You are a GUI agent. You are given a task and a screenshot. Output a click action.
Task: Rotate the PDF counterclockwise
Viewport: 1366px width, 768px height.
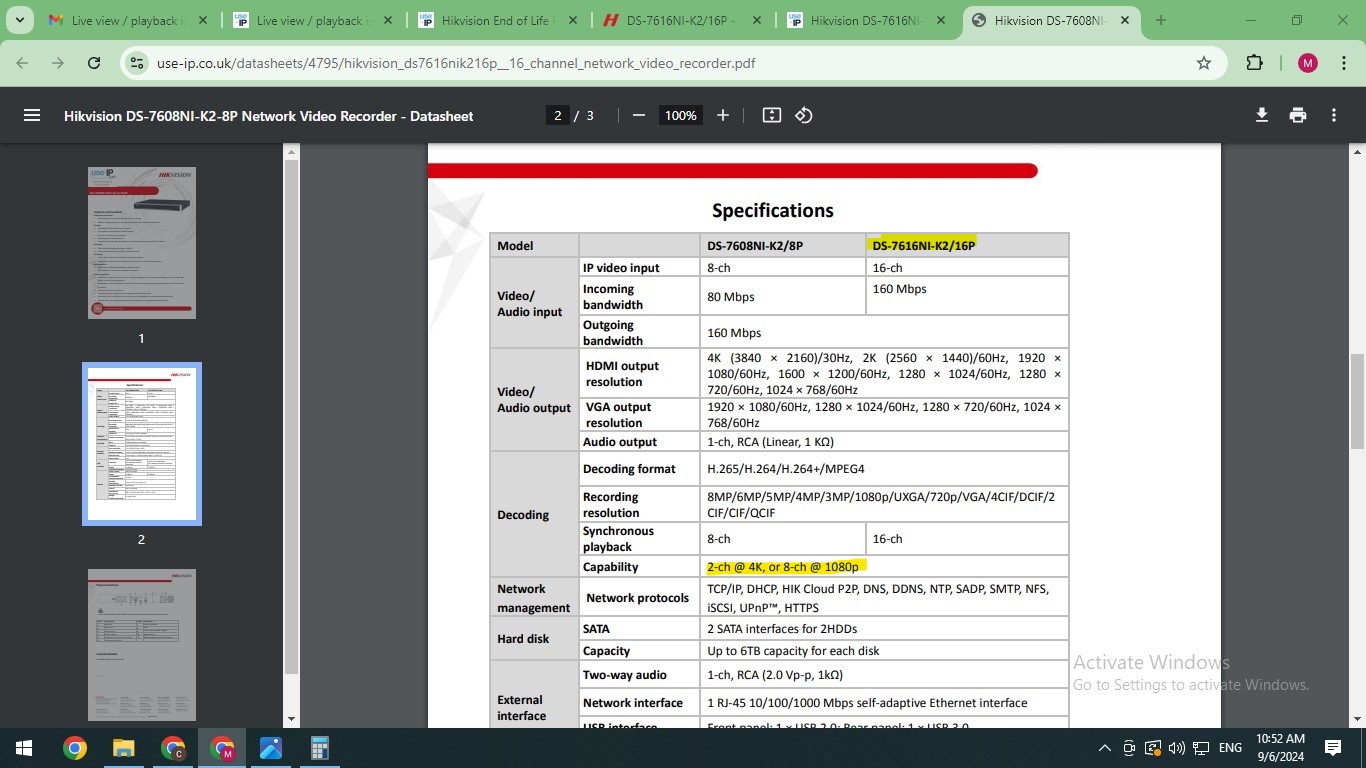tap(804, 115)
